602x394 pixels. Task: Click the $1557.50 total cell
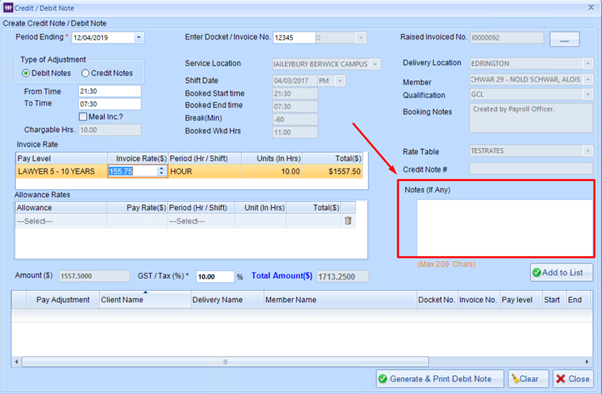(332, 171)
